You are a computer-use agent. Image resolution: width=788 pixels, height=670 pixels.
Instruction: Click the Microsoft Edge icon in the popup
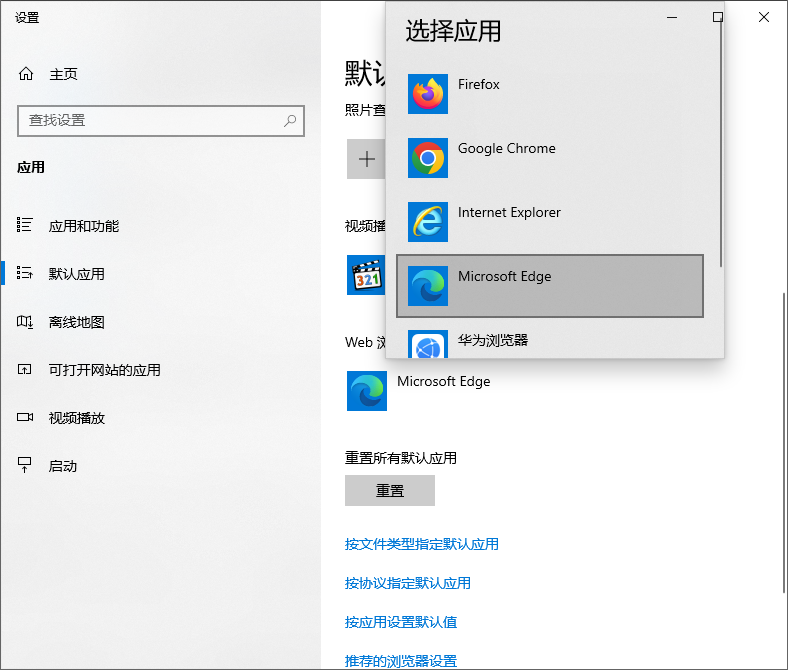[428, 285]
